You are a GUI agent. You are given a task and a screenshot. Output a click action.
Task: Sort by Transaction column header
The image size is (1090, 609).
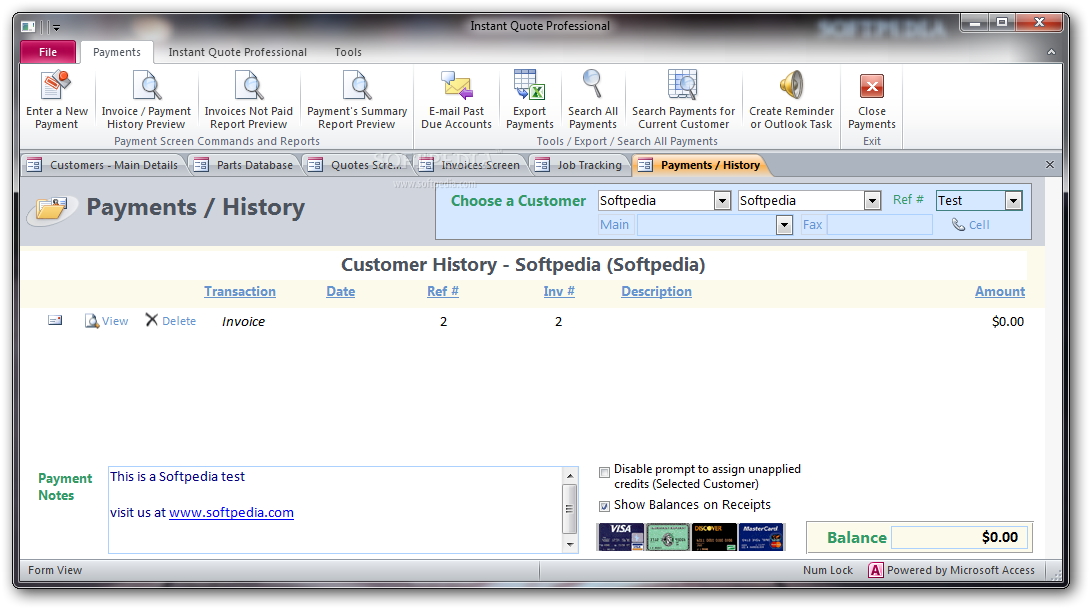point(240,291)
